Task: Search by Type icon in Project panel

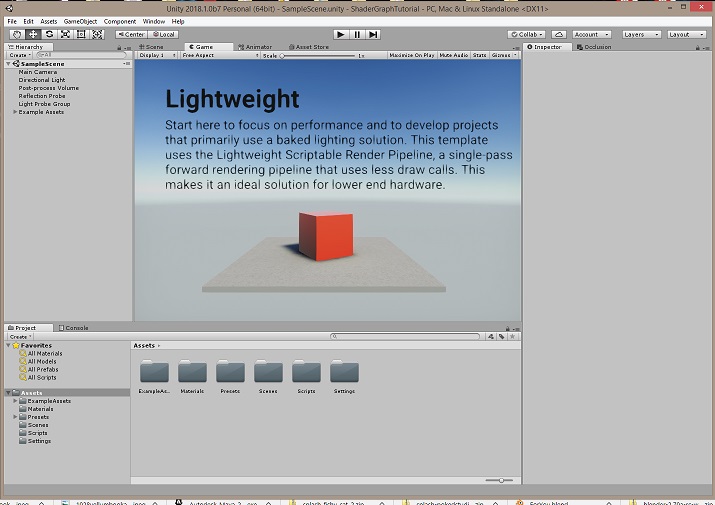Action: pos(491,337)
